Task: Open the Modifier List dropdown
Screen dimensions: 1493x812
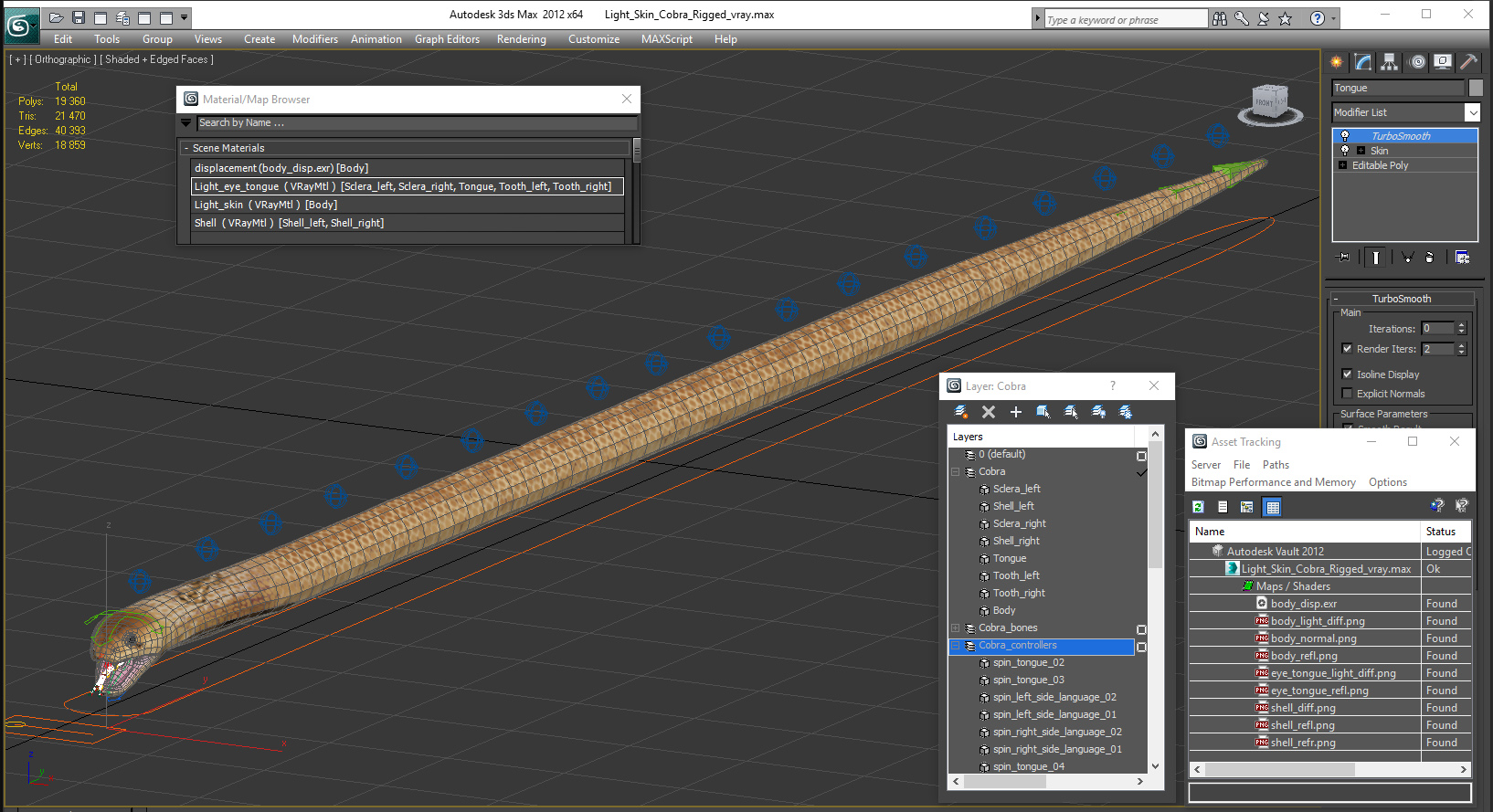Action: (1472, 112)
